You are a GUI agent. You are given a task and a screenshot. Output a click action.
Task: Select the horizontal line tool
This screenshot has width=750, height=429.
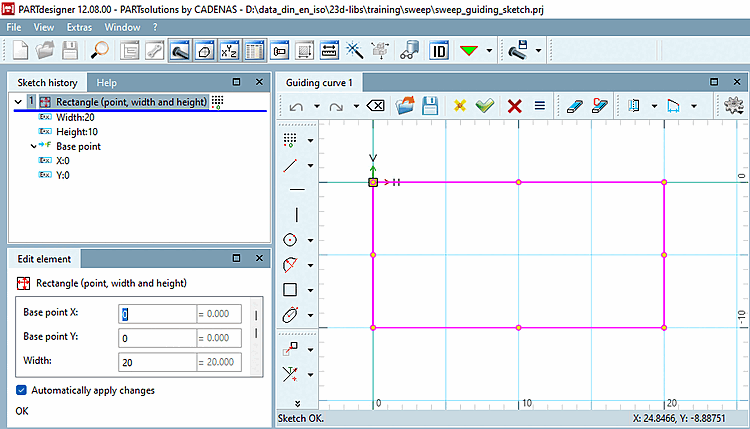click(x=297, y=190)
